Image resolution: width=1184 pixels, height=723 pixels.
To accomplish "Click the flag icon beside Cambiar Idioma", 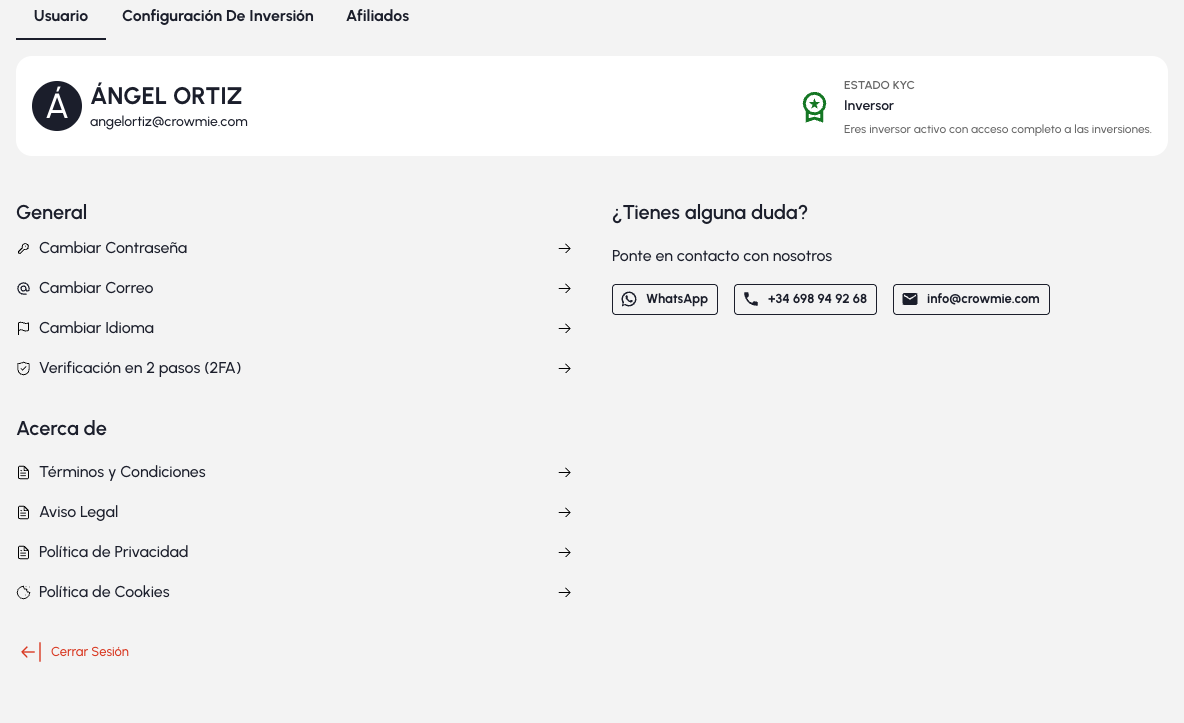I will click(x=23, y=328).
